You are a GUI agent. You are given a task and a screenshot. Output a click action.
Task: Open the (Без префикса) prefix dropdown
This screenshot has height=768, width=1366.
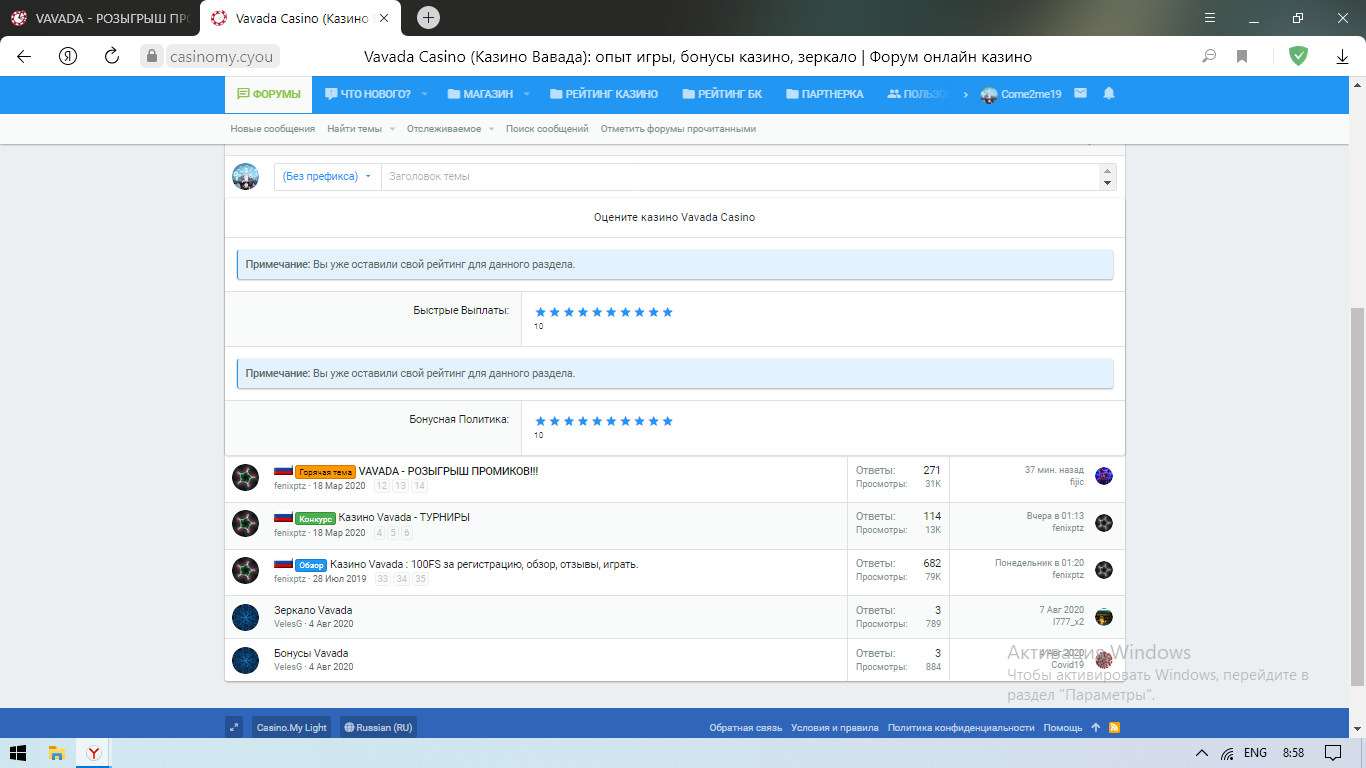click(x=327, y=176)
